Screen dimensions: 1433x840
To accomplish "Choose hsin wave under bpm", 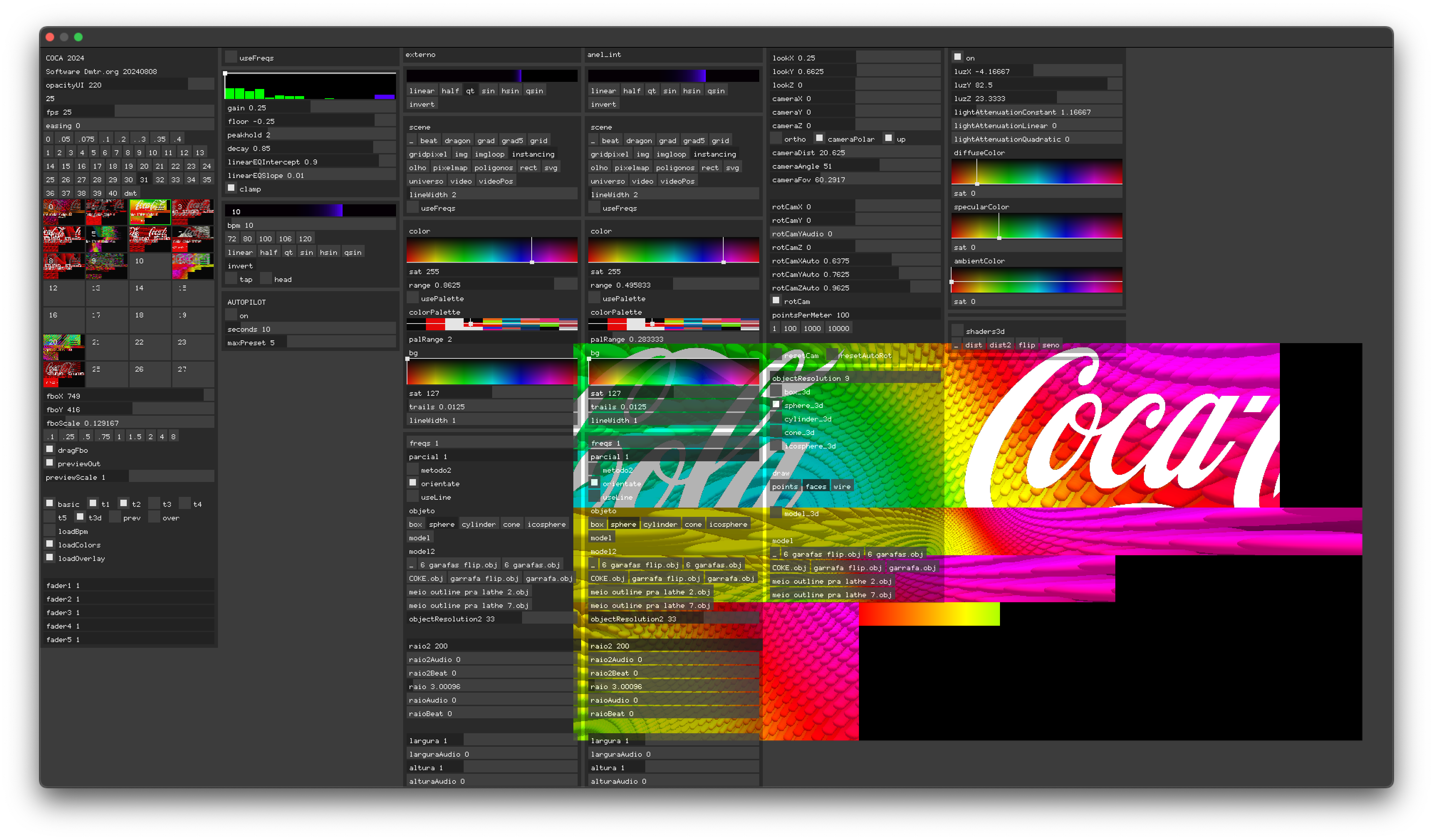I will tap(329, 252).
